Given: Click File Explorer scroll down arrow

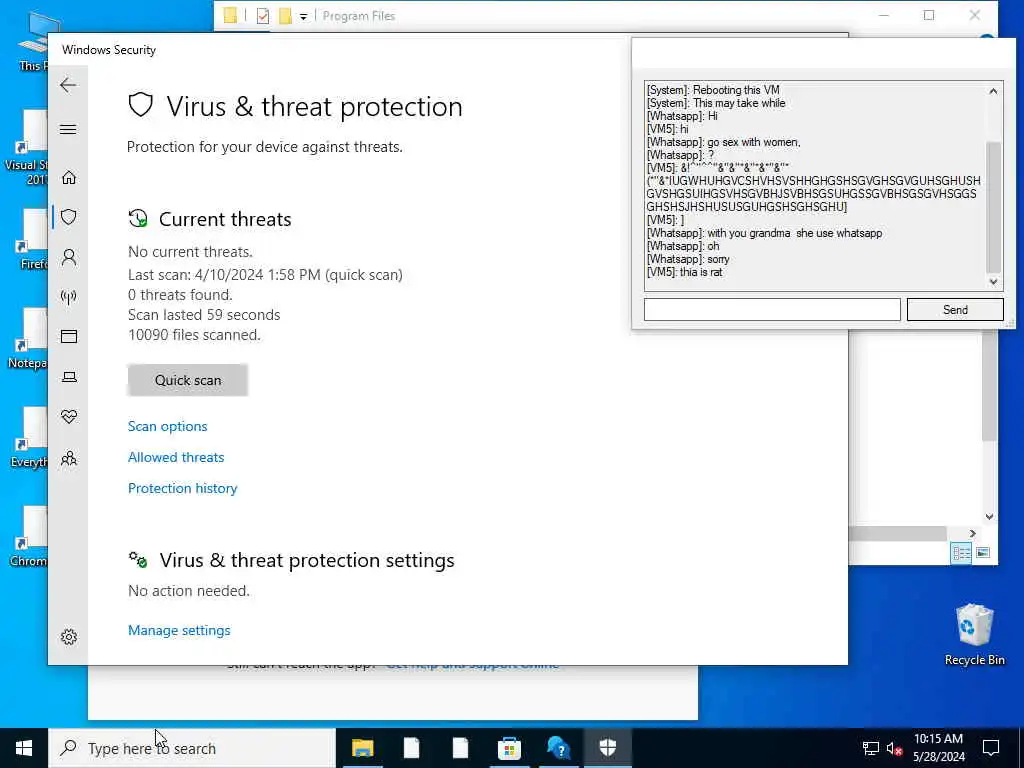Looking at the screenshot, I should coord(989,517).
